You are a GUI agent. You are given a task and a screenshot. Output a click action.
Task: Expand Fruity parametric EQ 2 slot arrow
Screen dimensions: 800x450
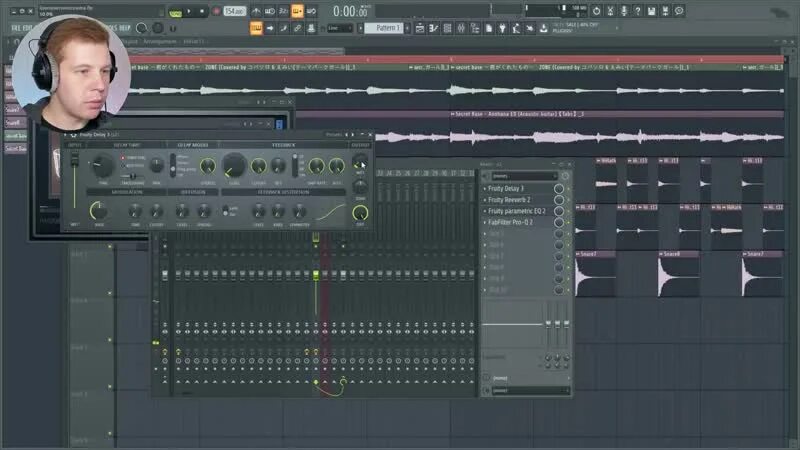pos(485,211)
